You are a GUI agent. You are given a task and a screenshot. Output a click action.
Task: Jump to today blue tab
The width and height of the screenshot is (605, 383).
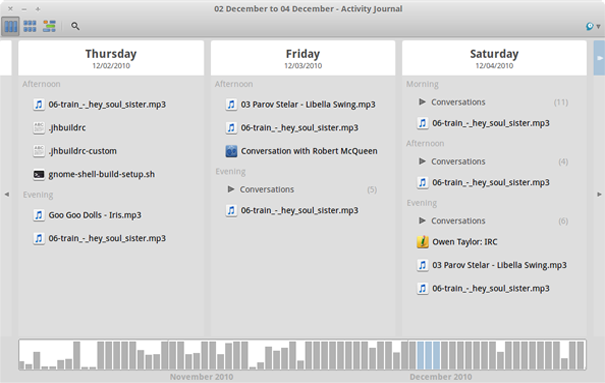(x=599, y=58)
